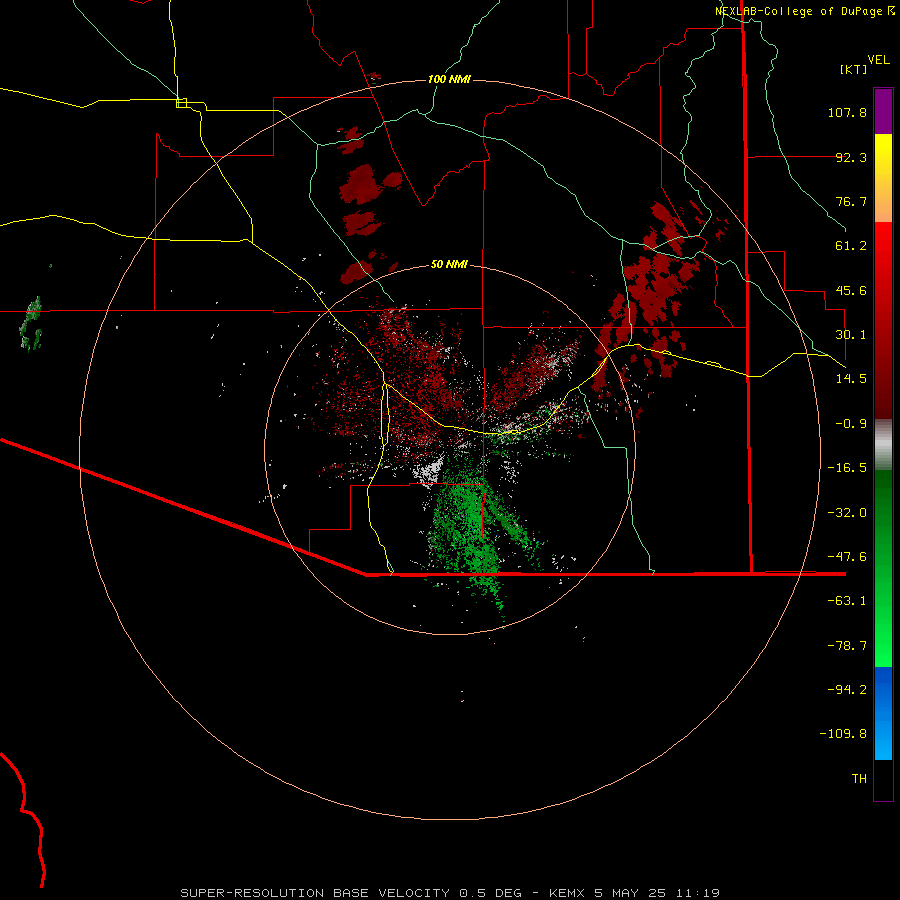The width and height of the screenshot is (900, 900).
Task: Click the blue segment of the color bar
Action: pos(883,713)
